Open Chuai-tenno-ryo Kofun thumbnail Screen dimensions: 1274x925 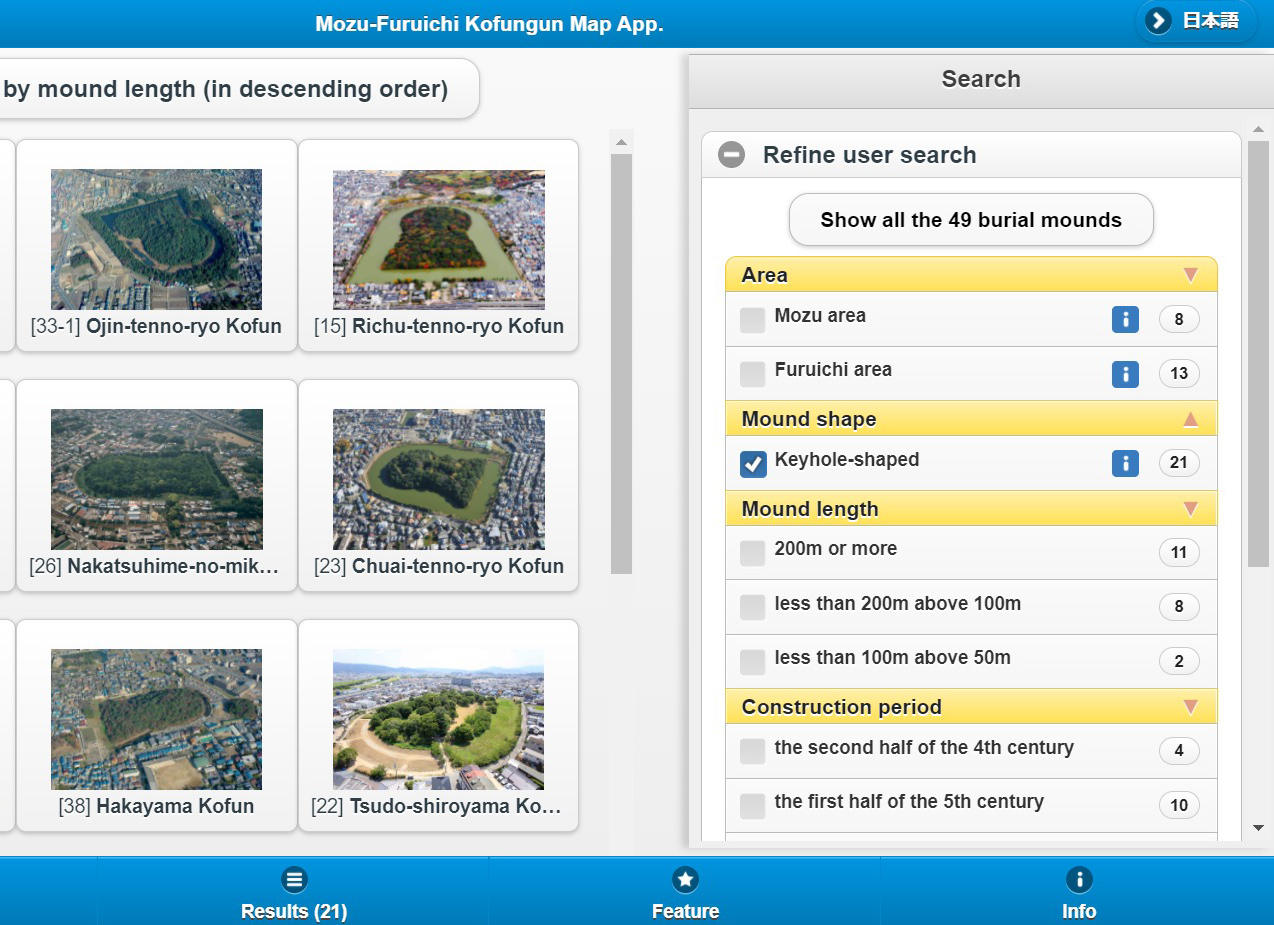(439, 479)
